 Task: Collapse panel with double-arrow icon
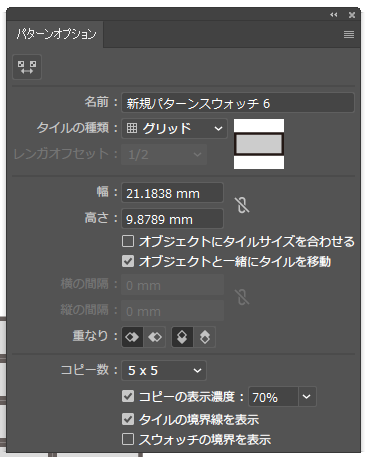pos(333,15)
